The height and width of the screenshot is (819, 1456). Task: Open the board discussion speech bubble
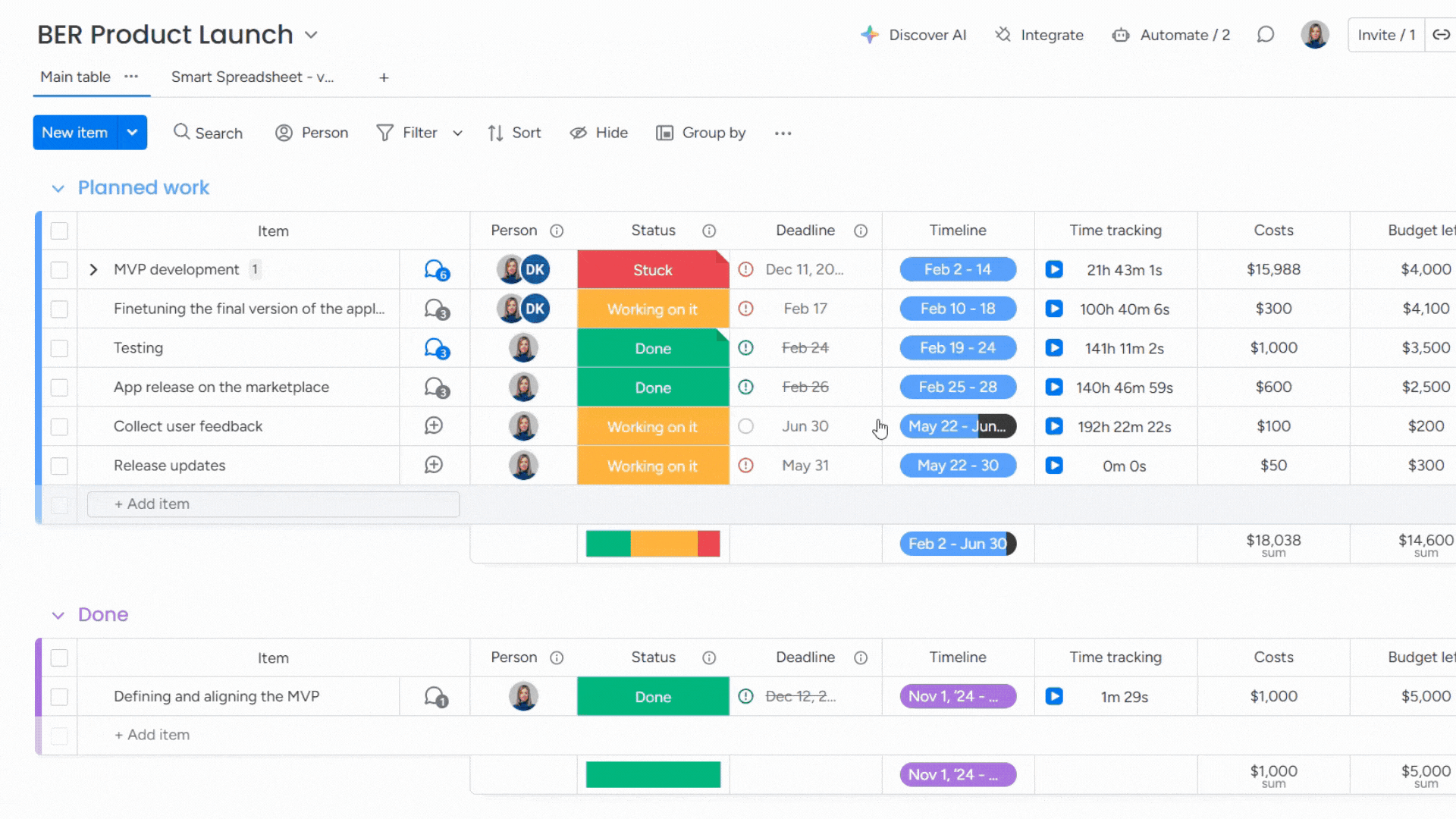[x=1265, y=35]
